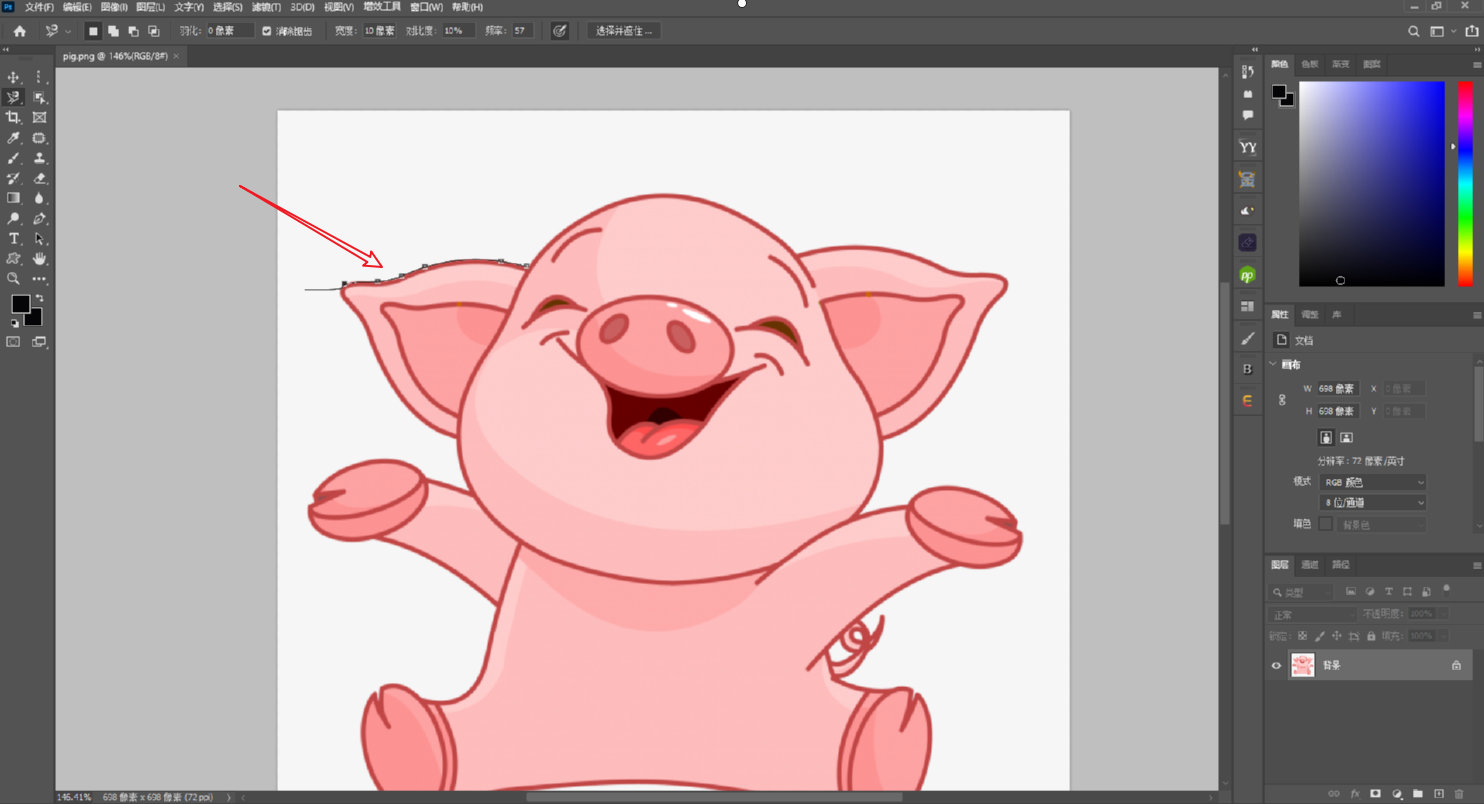The image size is (1484, 804).
Task: Select the Hand tool
Action: pos(39,258)
